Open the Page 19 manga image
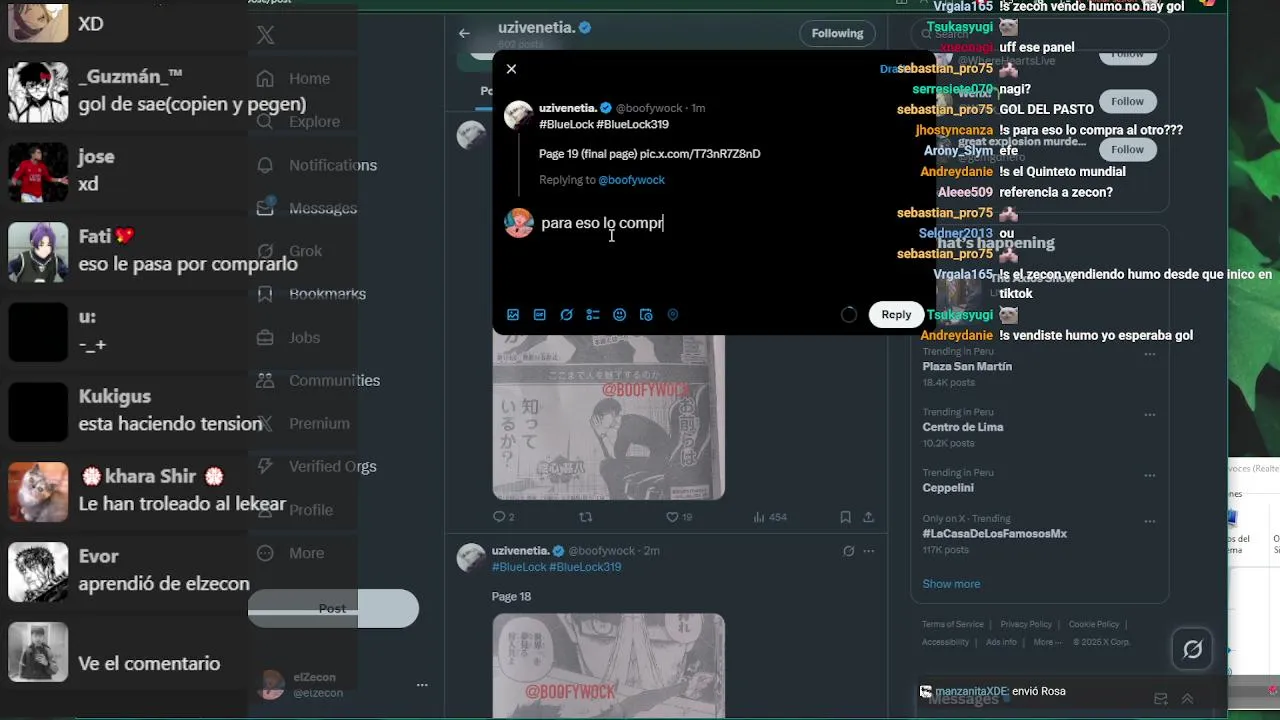 608,418
